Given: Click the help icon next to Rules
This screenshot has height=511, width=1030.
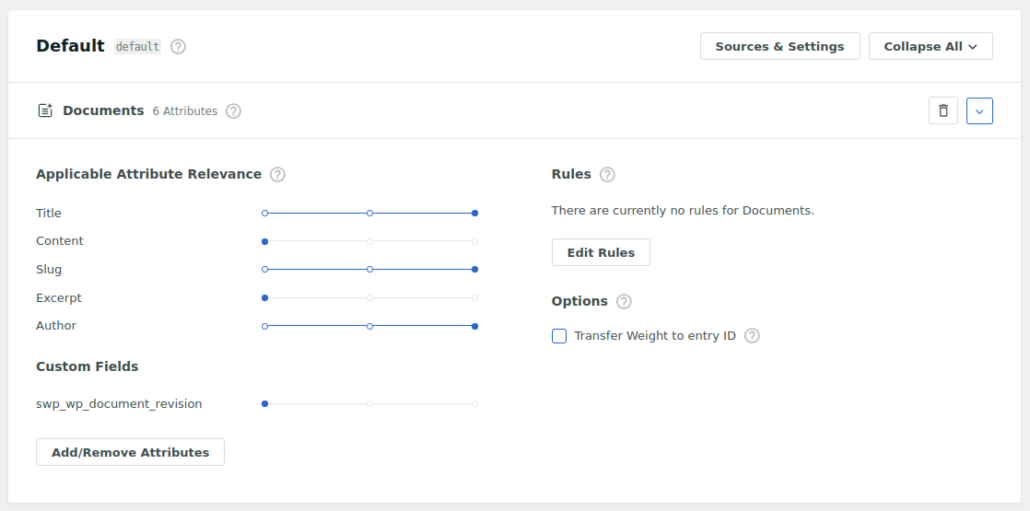Looking at the screenshot, I should 607,174.
